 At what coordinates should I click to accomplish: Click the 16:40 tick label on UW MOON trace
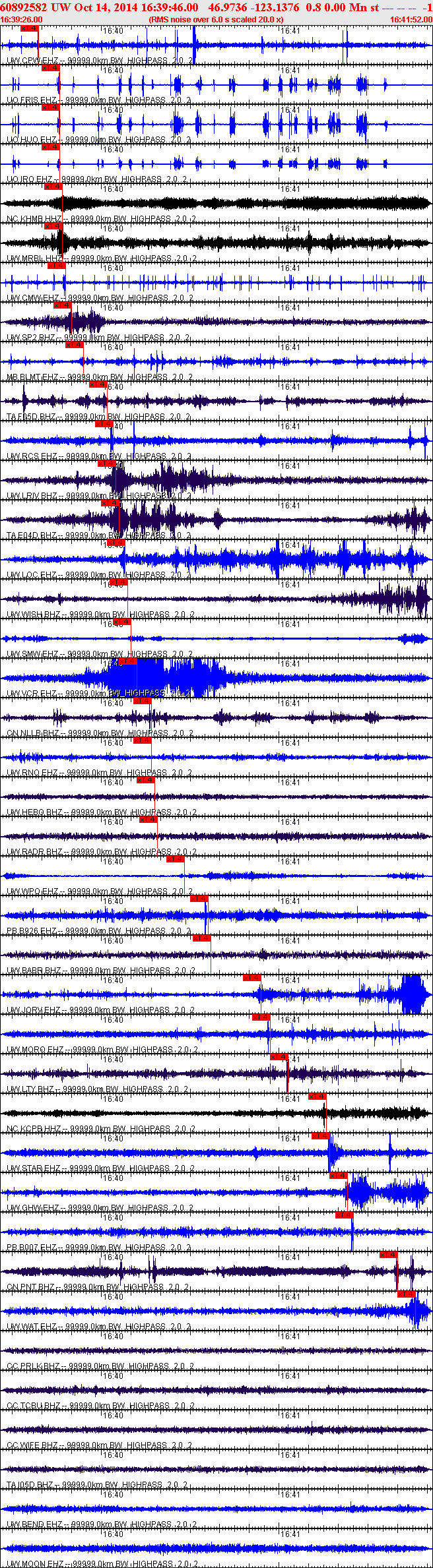point(113,1534)
